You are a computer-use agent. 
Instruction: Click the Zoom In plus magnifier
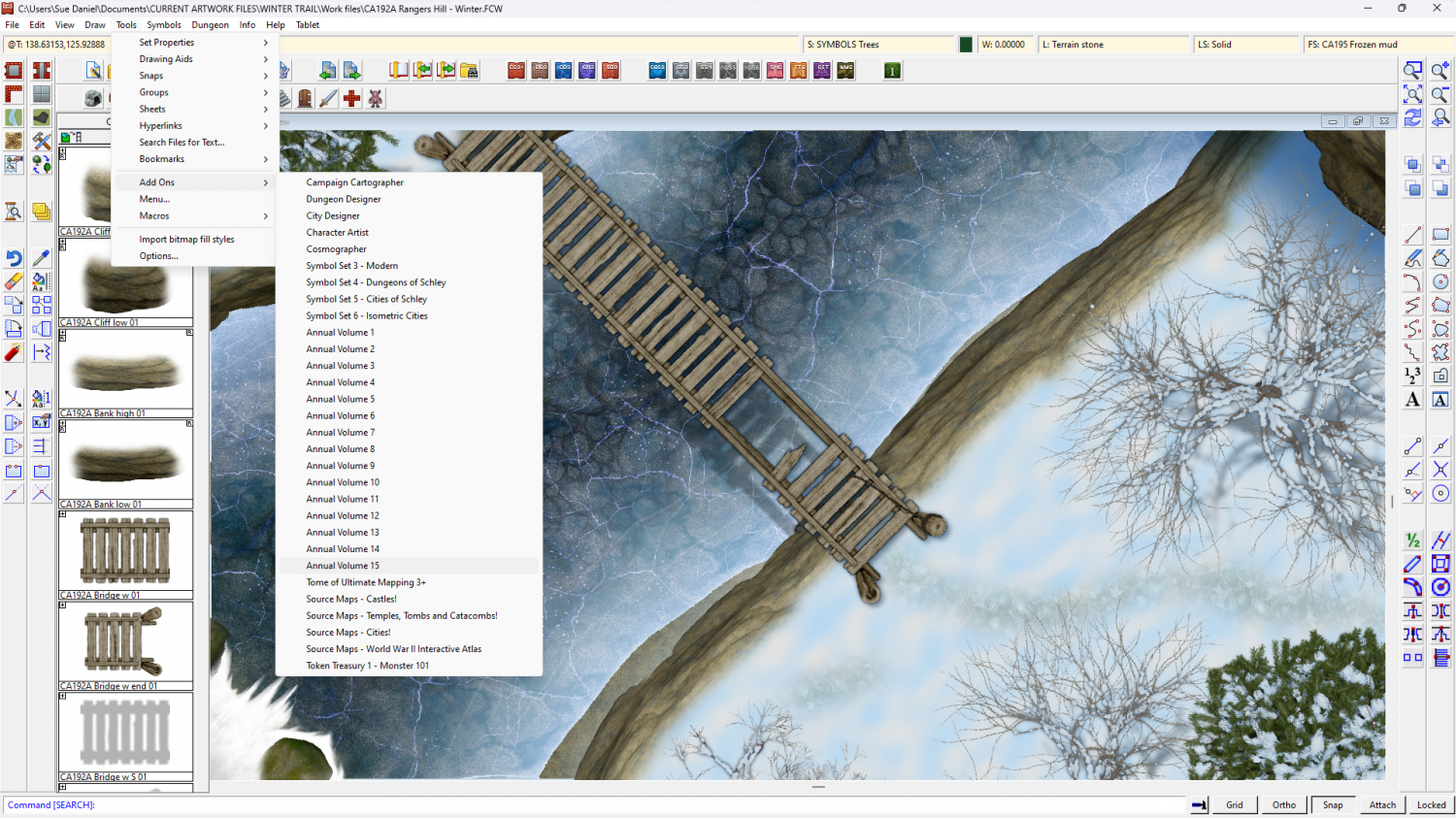[x=1440, y=71]
